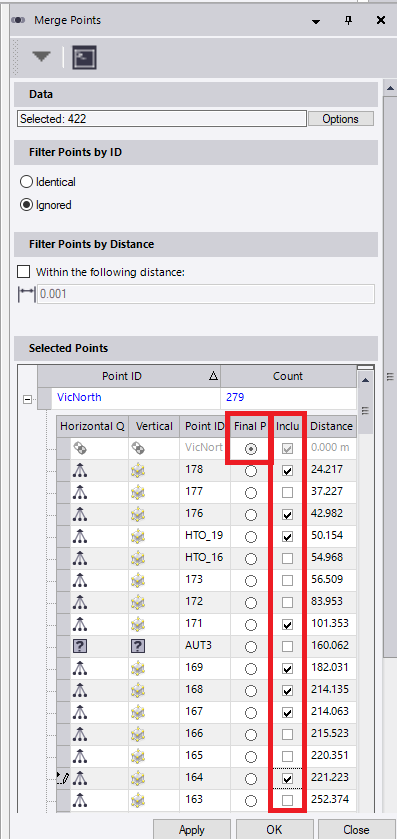Click the vertical quality icon for point 169
The image size is (397, 839).
[x=138, y=668]
